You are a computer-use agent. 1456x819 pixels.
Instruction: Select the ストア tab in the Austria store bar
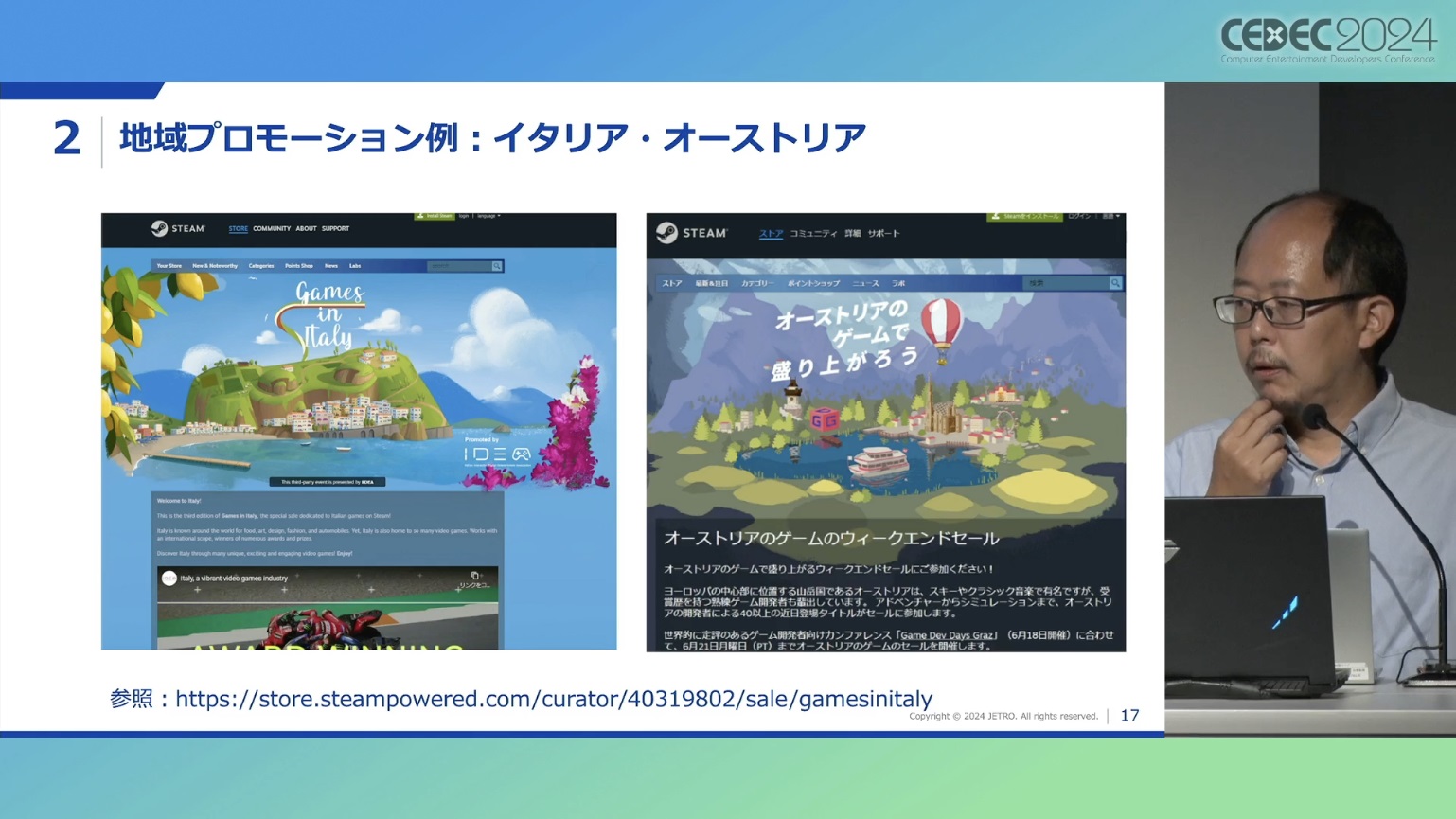(672, 283)
